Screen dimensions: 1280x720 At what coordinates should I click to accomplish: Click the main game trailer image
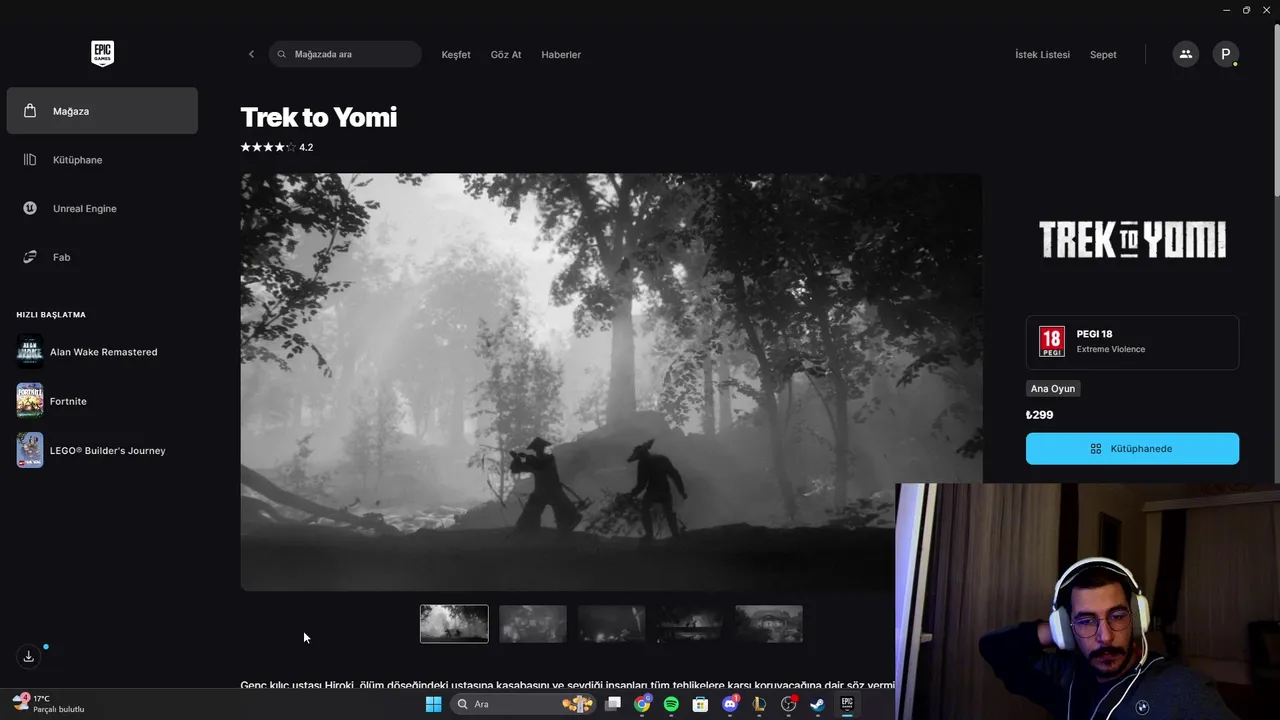click(x=611, y=382)
